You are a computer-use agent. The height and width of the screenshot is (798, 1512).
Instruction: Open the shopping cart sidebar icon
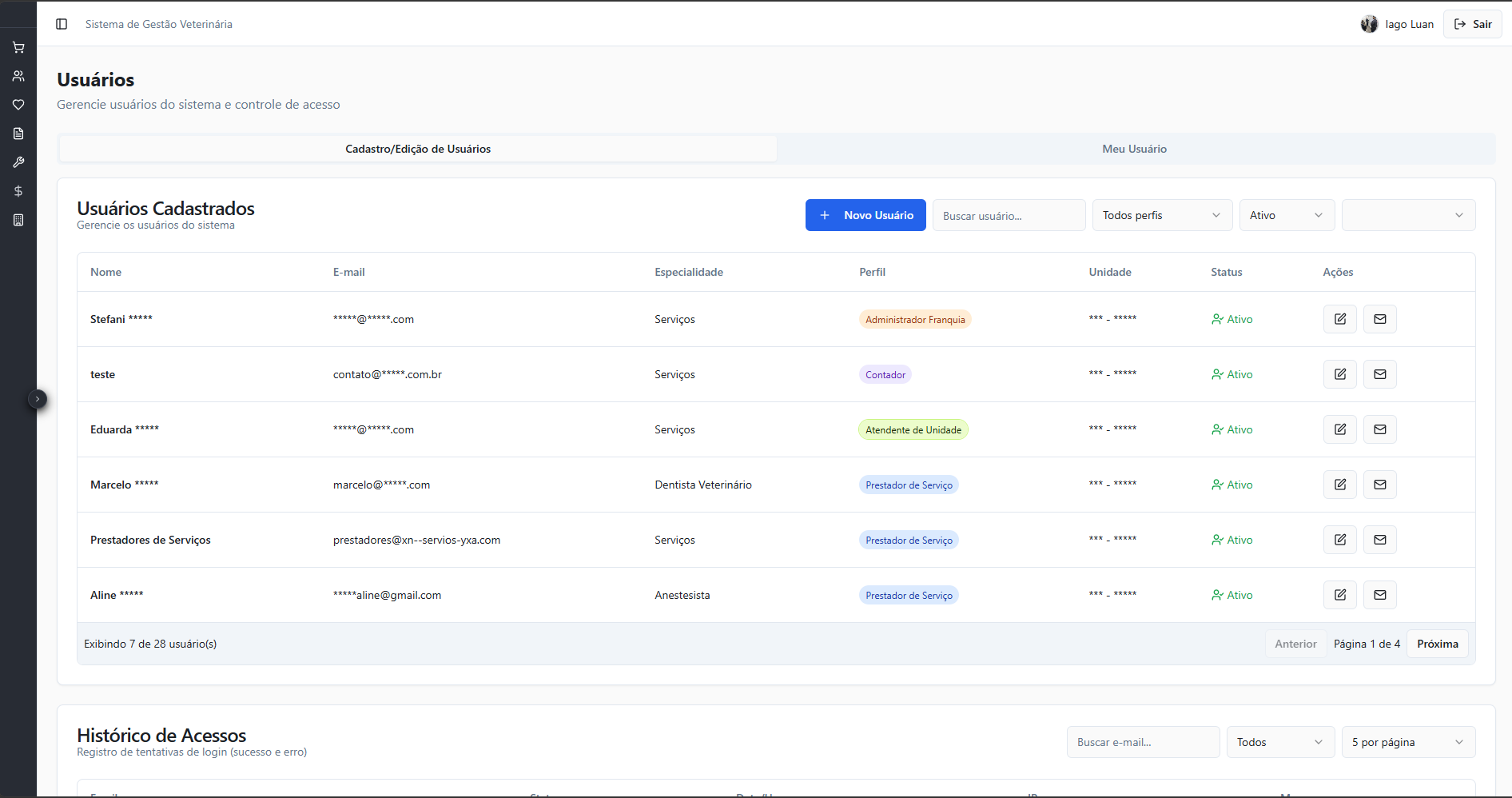pos(18,47)
